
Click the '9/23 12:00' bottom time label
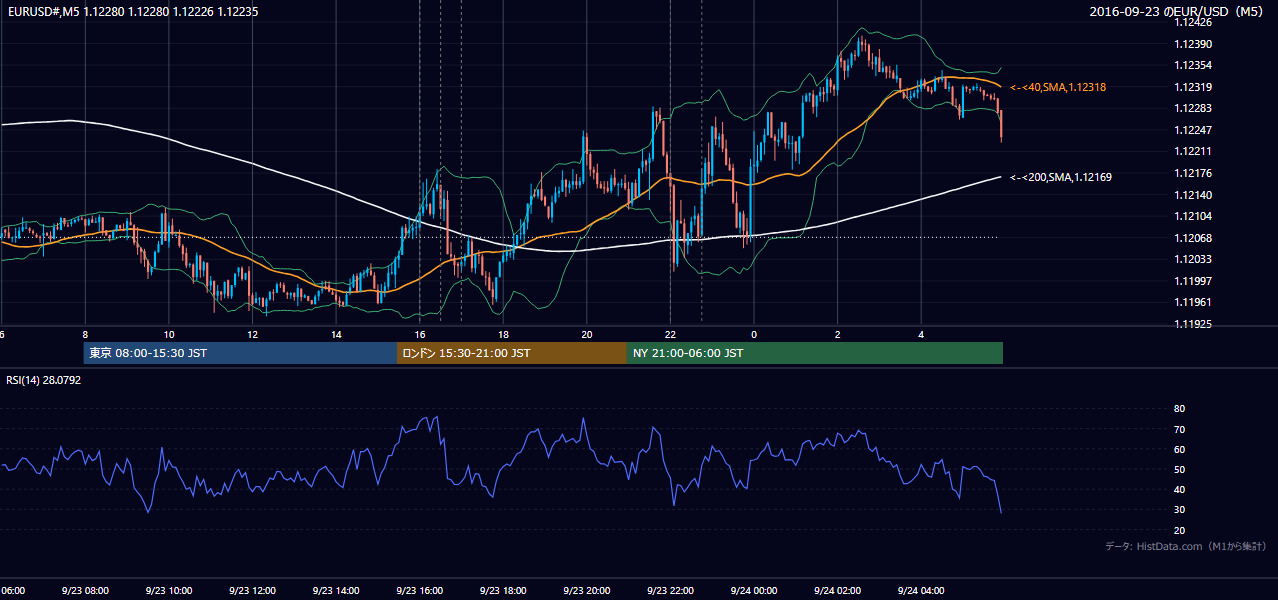tap(251, 591)
